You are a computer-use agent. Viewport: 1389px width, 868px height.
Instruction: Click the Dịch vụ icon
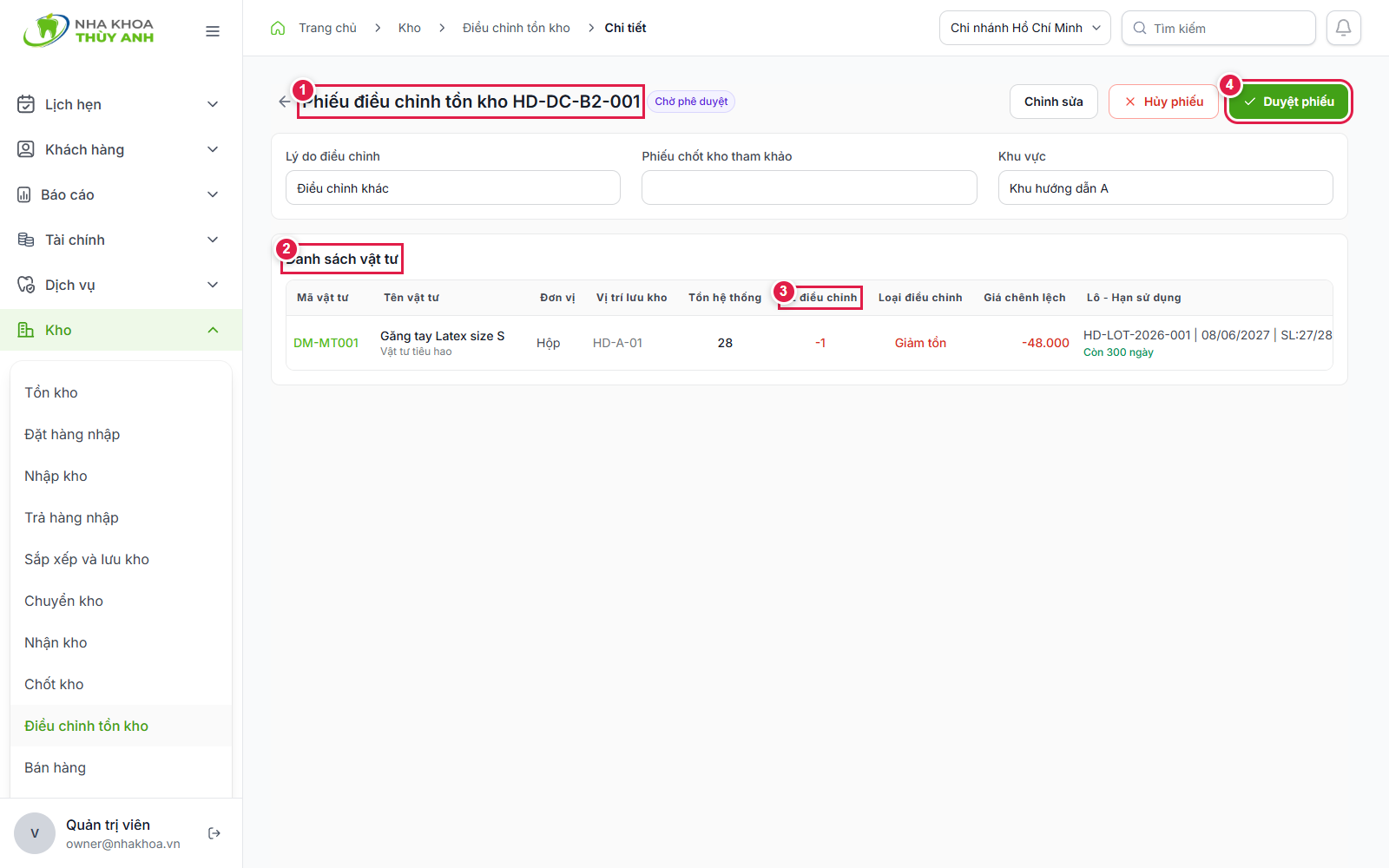[x=26, y=285]
